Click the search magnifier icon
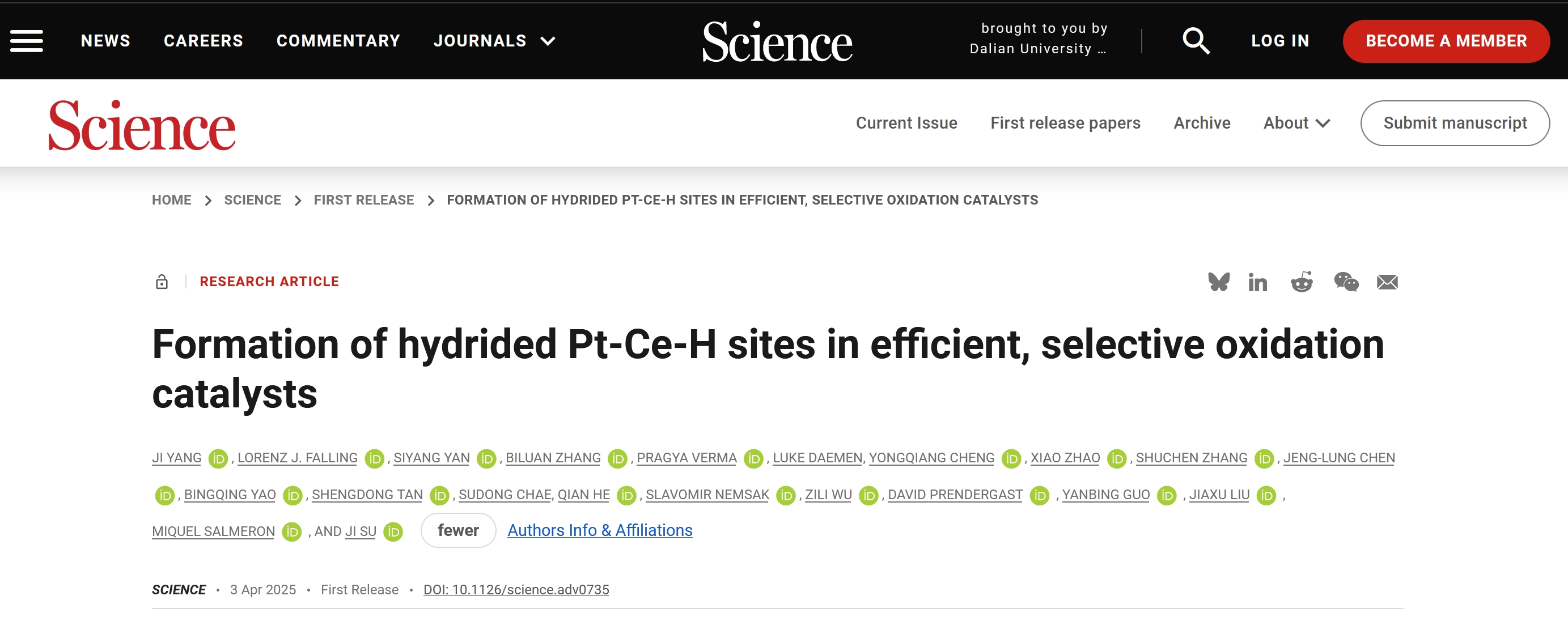 click(1196, 41)
